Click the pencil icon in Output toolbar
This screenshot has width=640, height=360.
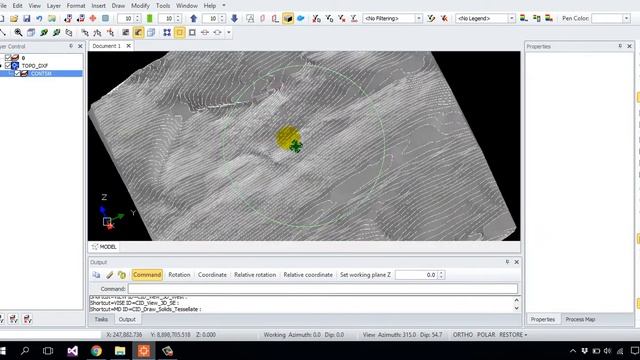pyautogui.click(x=109, y=275)
